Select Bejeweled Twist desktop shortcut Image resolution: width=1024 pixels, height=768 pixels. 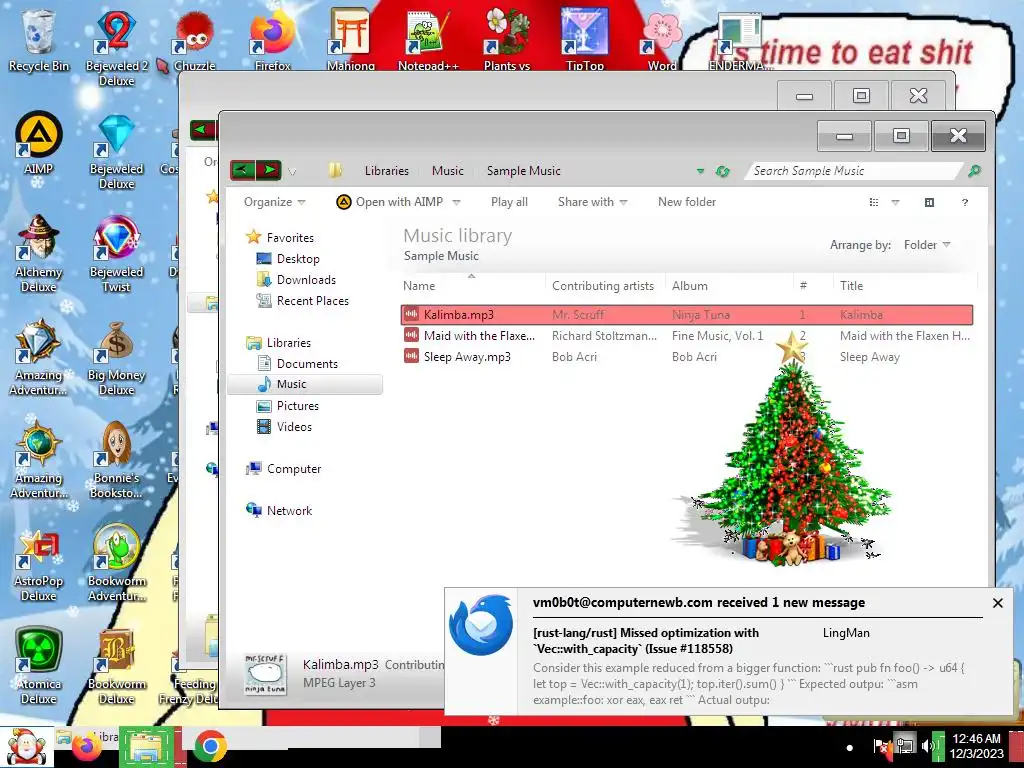(116, 253)
